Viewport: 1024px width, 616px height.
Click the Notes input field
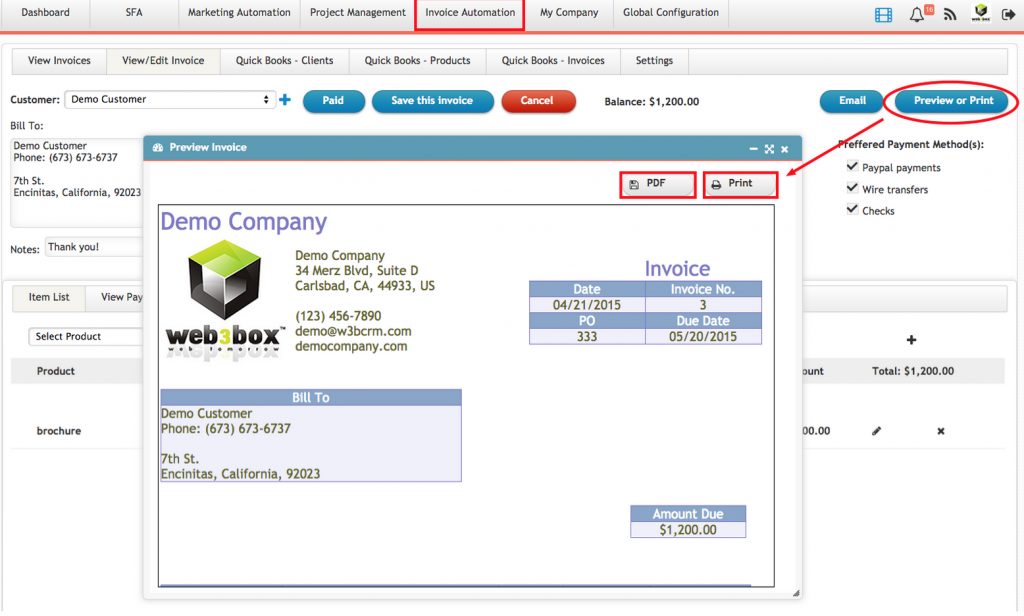coord(94,248)
